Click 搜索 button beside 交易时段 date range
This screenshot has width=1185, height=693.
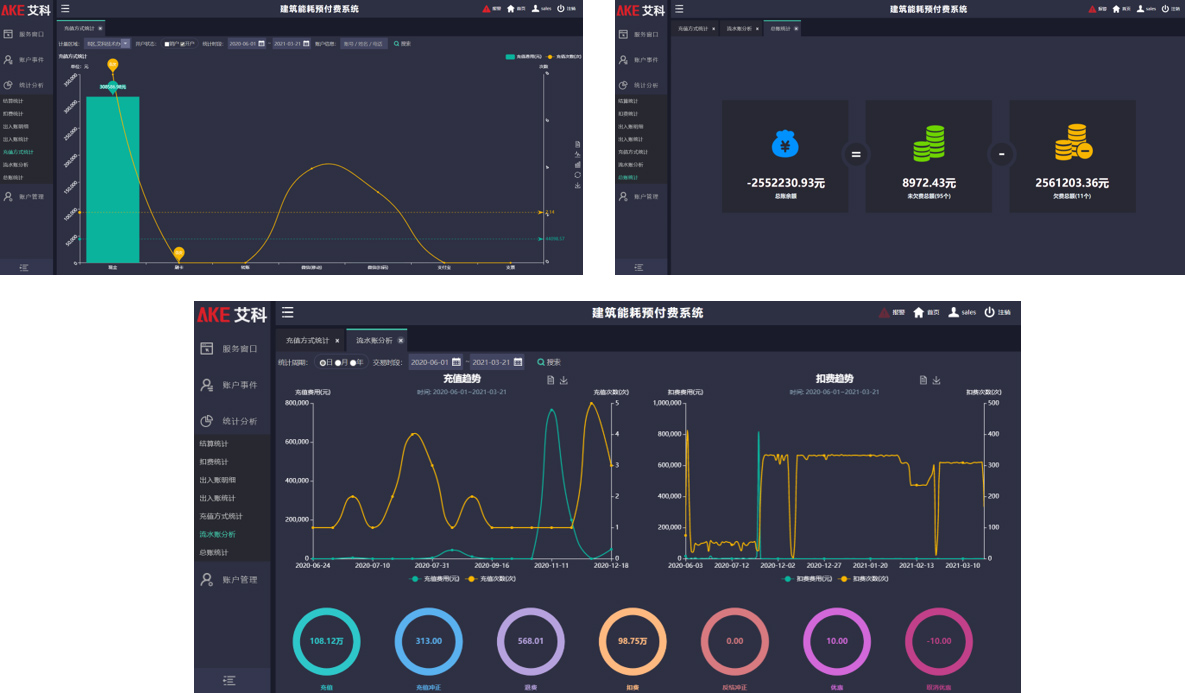(x=549, y=362)
